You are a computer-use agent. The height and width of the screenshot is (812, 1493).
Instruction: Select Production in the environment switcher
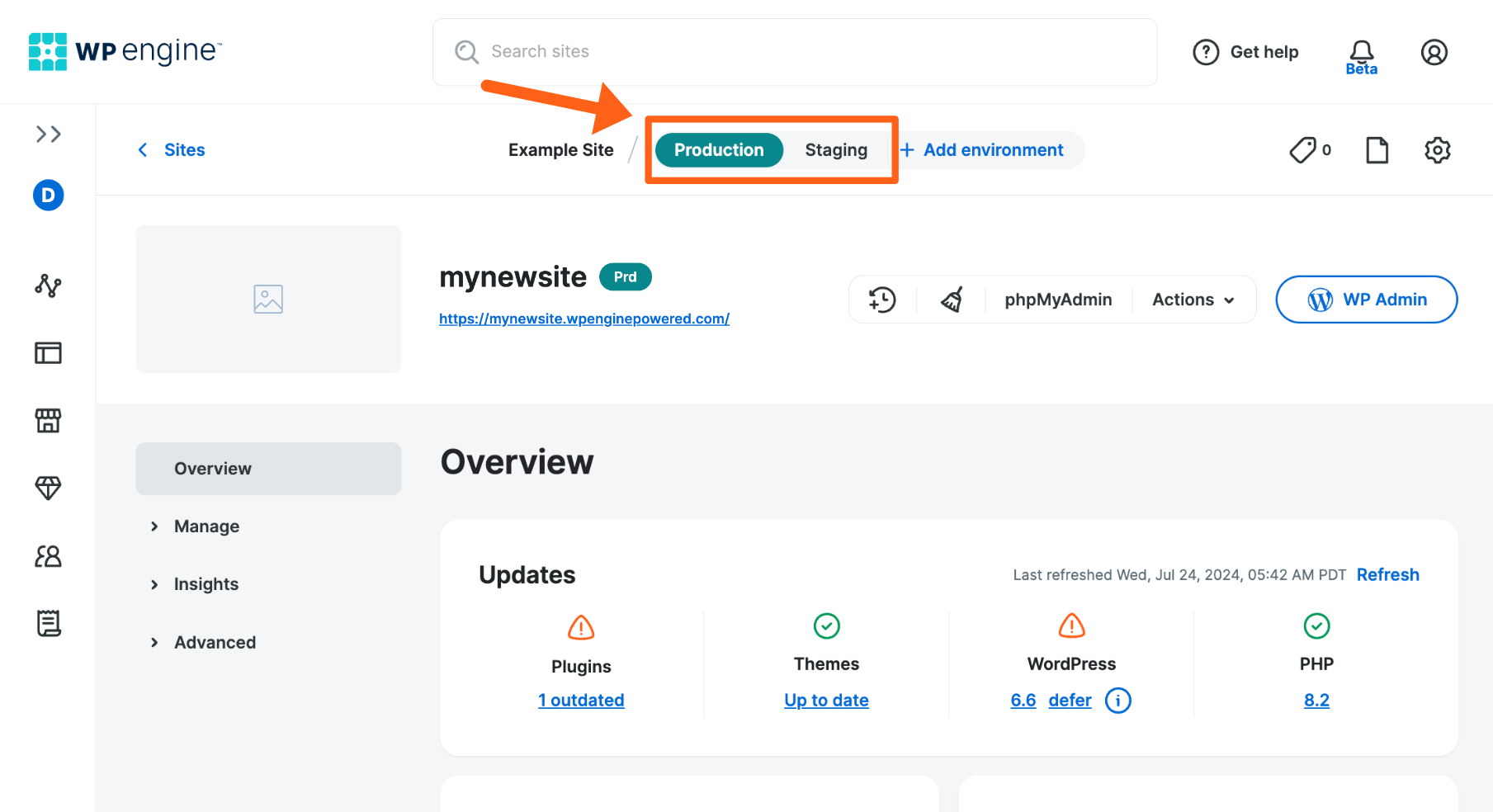(718, 149)
